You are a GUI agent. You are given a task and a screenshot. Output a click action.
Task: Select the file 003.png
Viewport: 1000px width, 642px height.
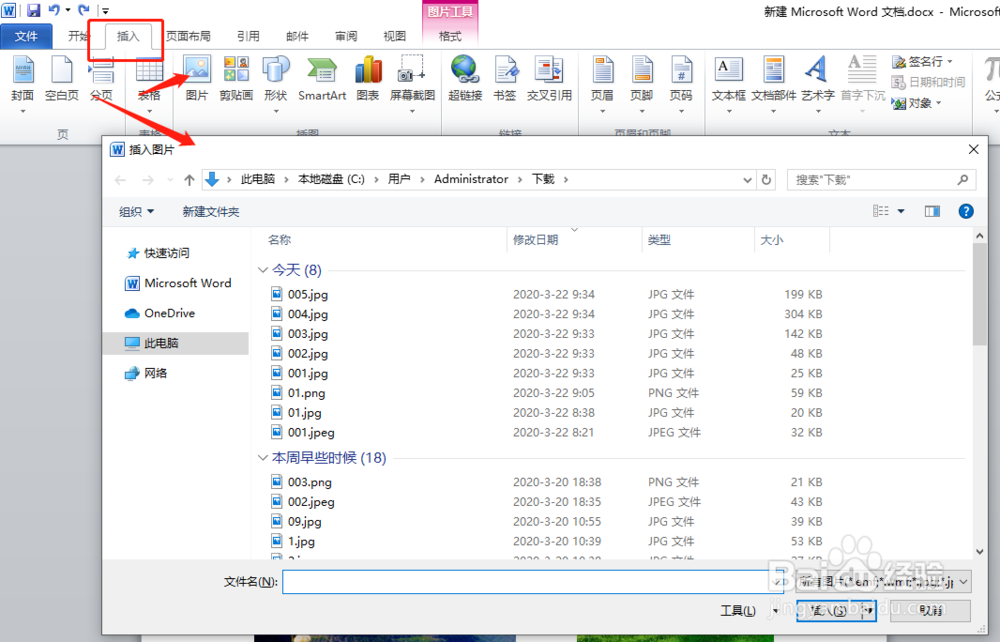point(301,482)
